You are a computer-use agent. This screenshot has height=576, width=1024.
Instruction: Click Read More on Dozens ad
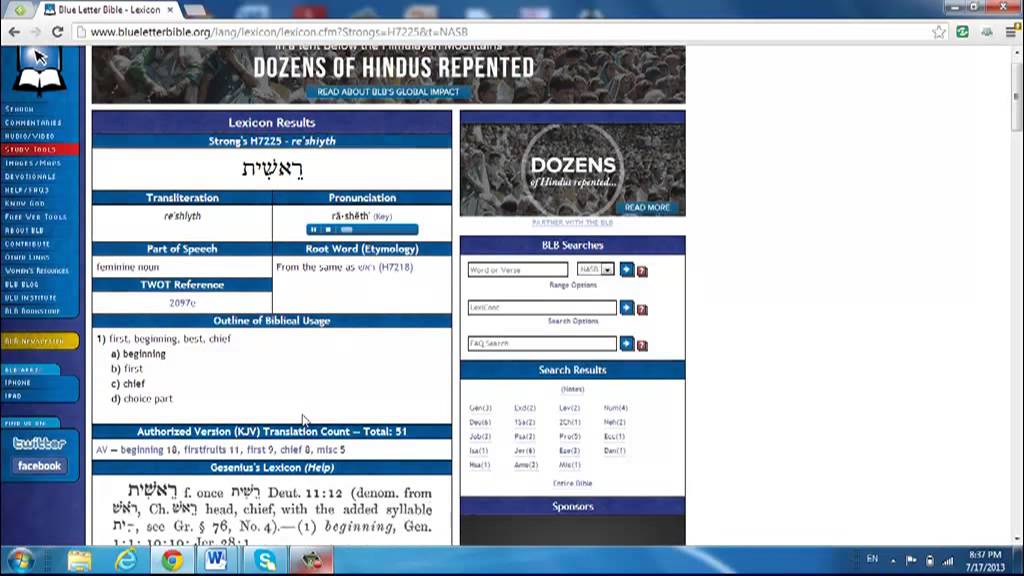coord(647,208)
